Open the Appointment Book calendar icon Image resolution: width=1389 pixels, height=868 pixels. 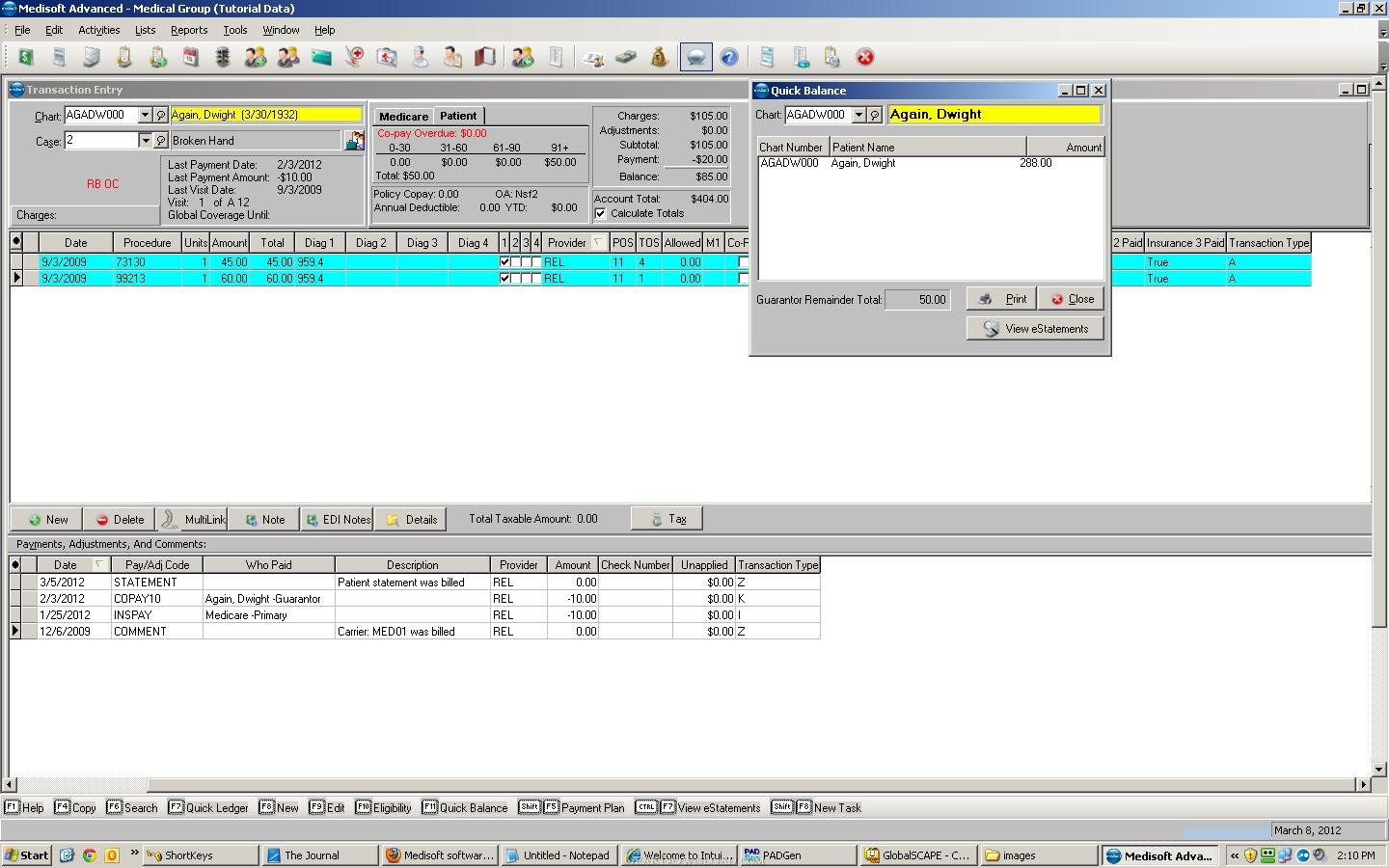pyautogui.click(x=190, y=57)
